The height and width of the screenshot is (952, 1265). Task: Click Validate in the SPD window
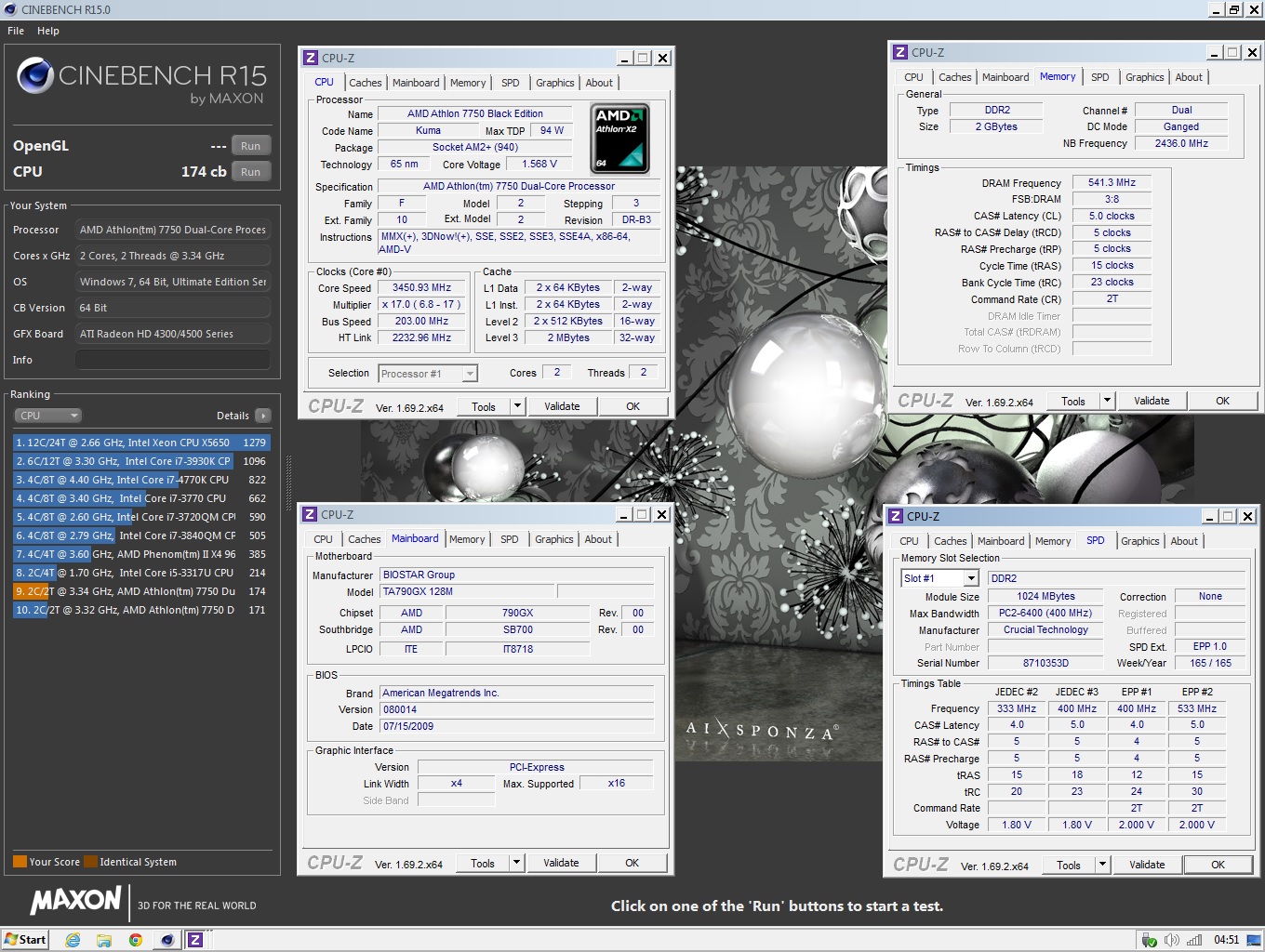(x=1147, y=865)
